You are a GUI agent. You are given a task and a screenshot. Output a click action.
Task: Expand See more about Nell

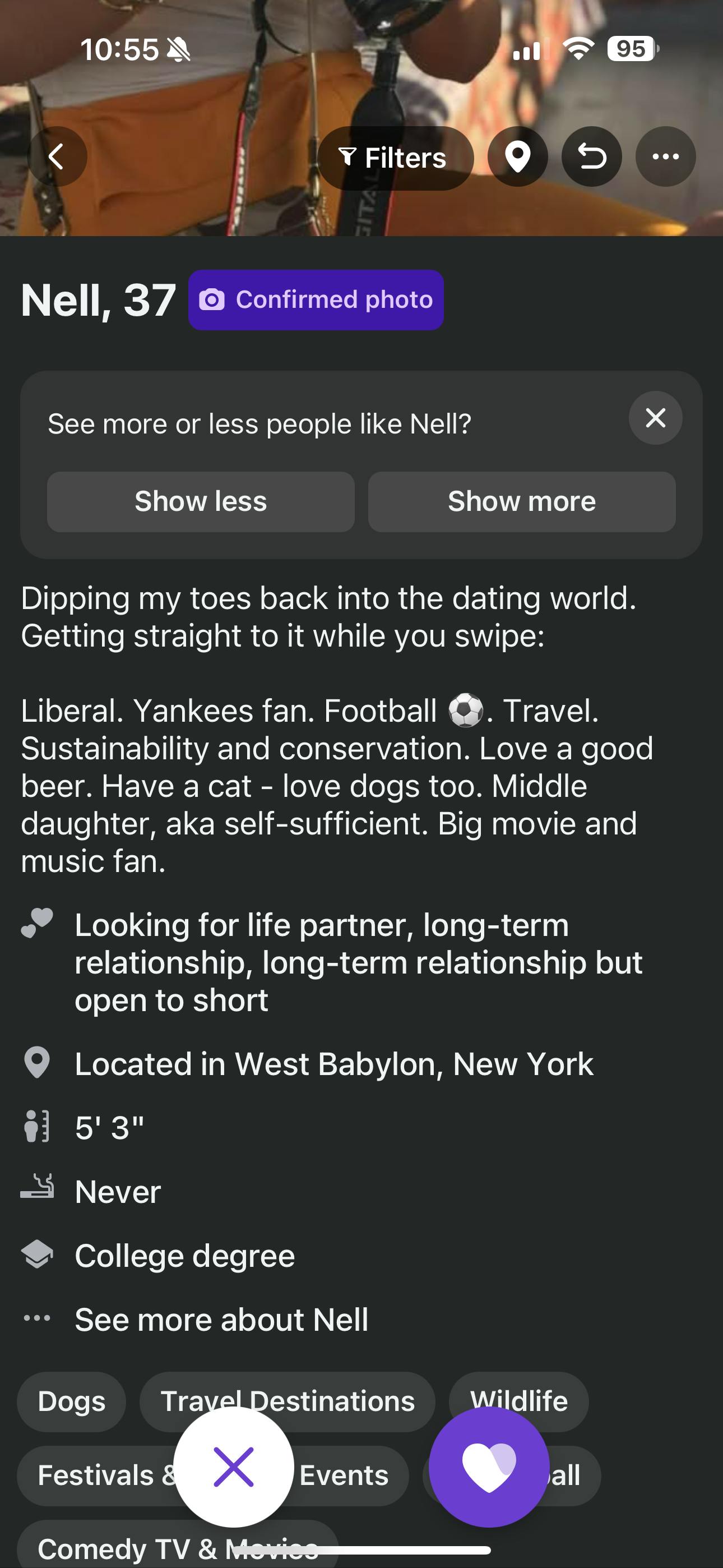(x=221, y=1320)
